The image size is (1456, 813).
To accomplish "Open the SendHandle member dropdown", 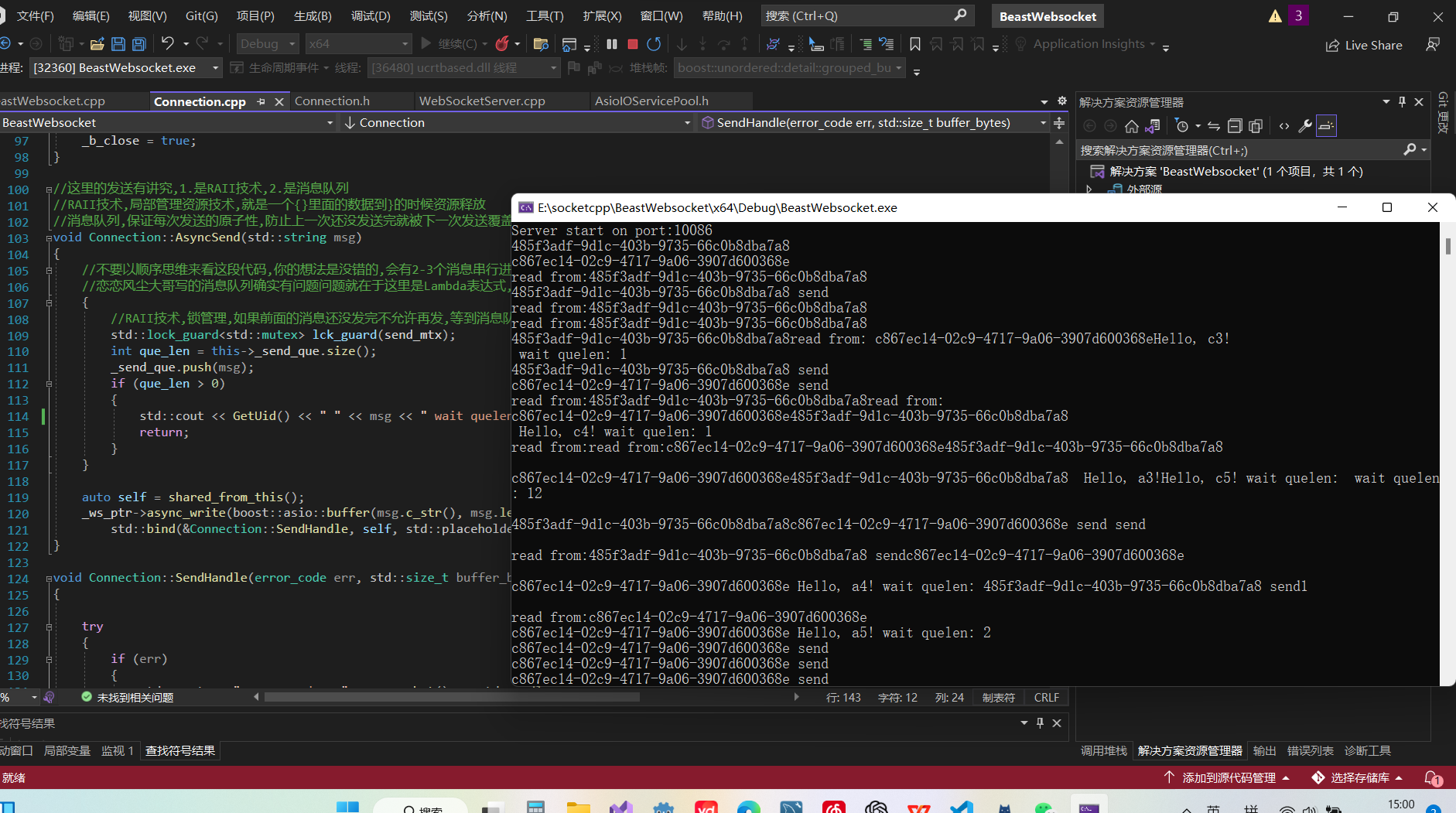I will tap(873, 123).
